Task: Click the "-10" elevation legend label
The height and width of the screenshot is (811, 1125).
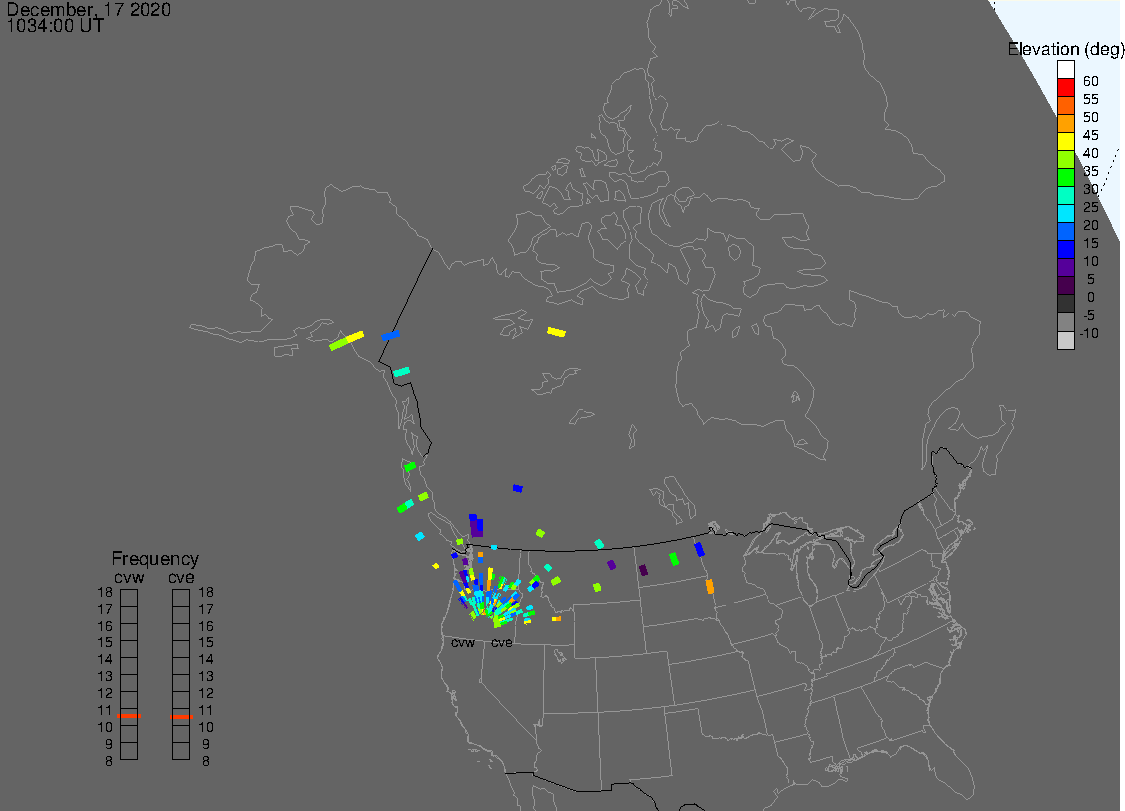Action: pyautogui.click(x=1089, y=333)
